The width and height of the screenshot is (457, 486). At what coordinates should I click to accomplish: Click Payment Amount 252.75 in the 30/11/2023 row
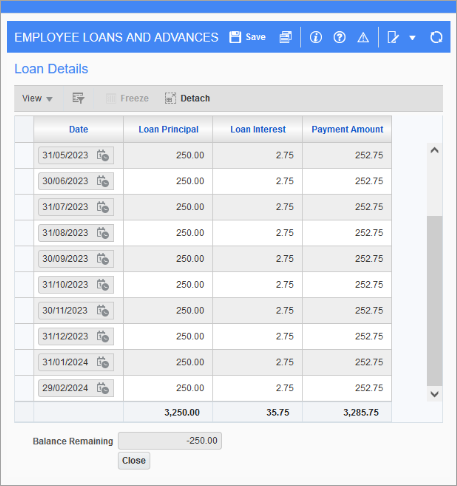click(x=369, y=311)
